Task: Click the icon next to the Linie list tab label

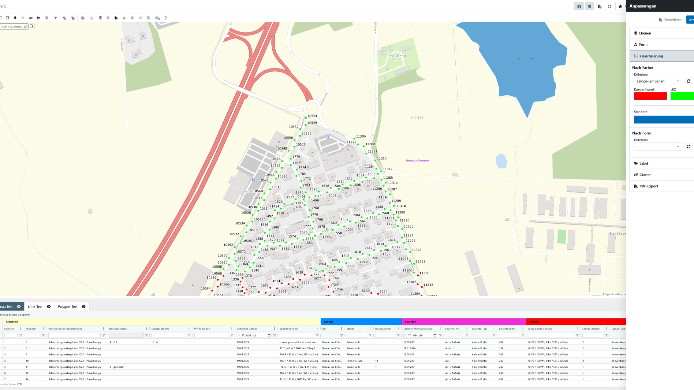Action: coord(49,306)
